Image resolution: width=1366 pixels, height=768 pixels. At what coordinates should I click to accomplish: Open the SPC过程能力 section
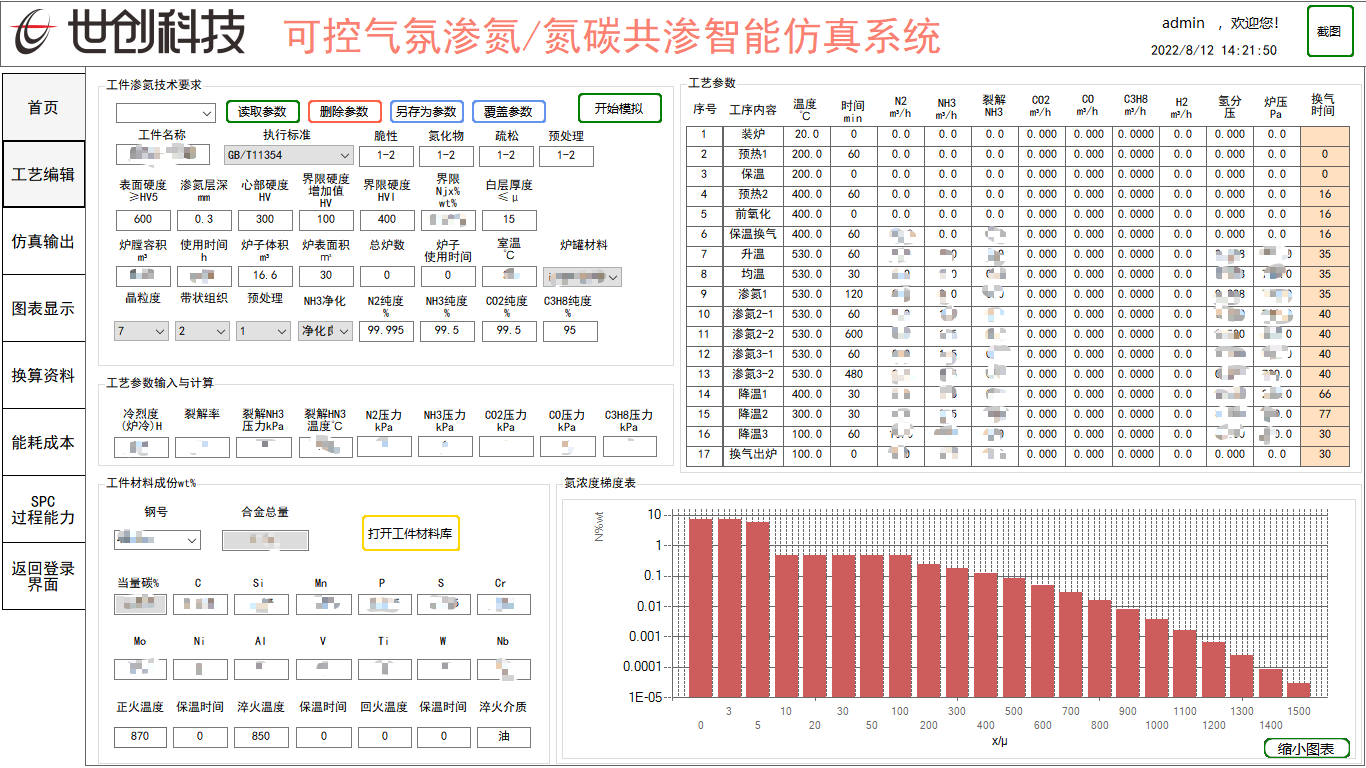coord(43,512)
